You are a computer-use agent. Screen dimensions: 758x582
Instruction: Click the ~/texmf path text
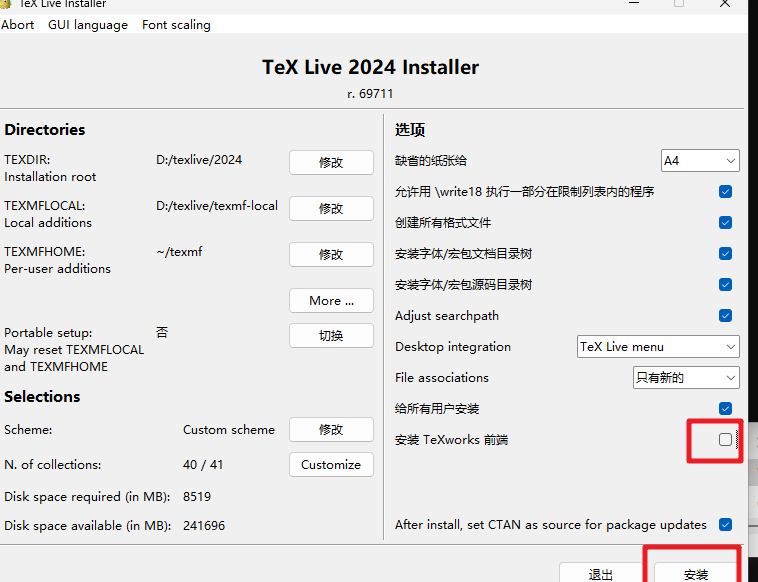coord(179,252)
